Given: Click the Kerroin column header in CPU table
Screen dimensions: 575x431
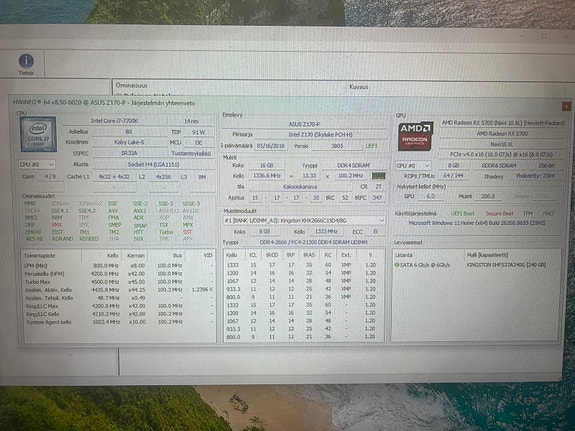Looking at the screenshot, I should click(x=136, y=256).
